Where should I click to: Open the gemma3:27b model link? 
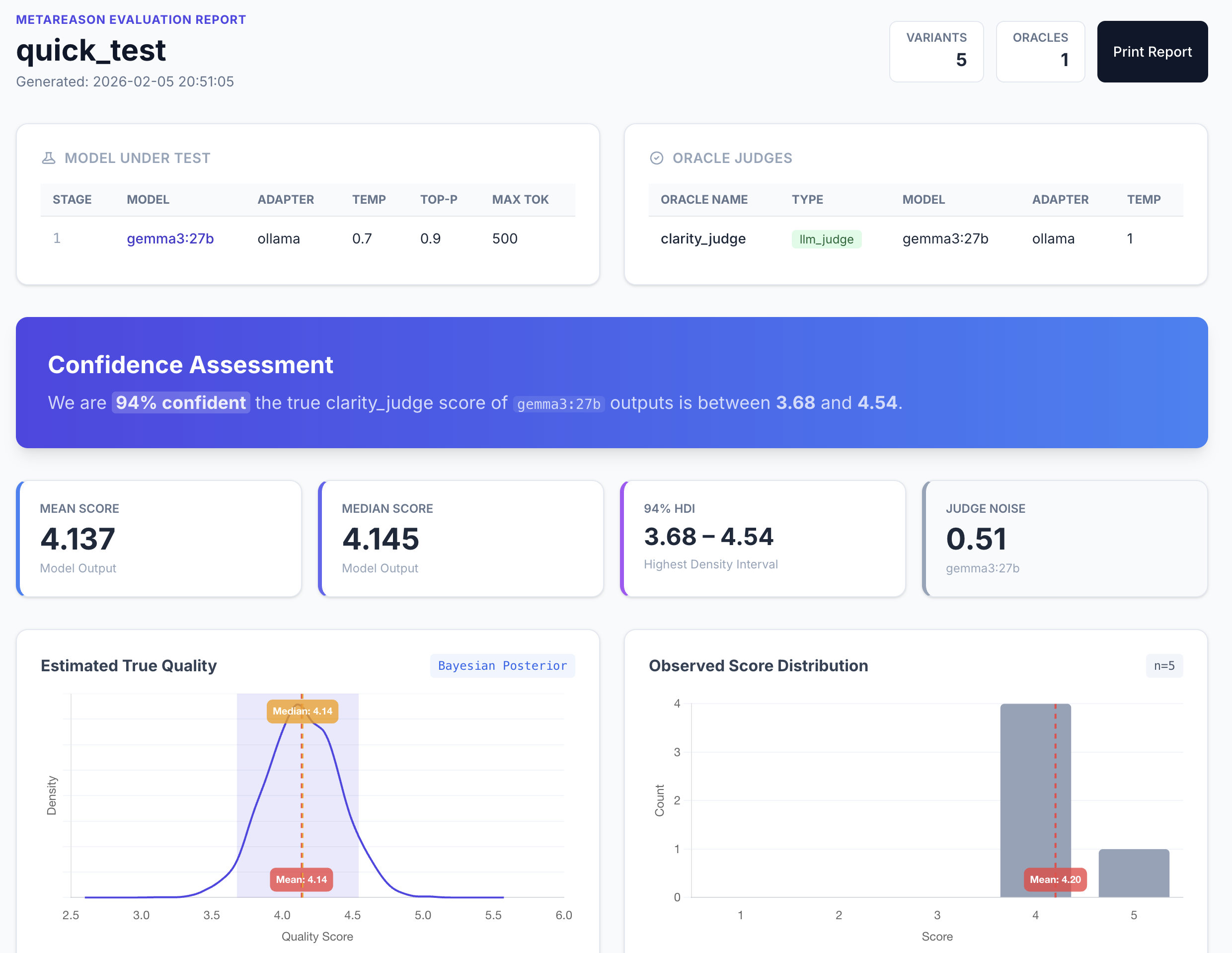(170, 238)
